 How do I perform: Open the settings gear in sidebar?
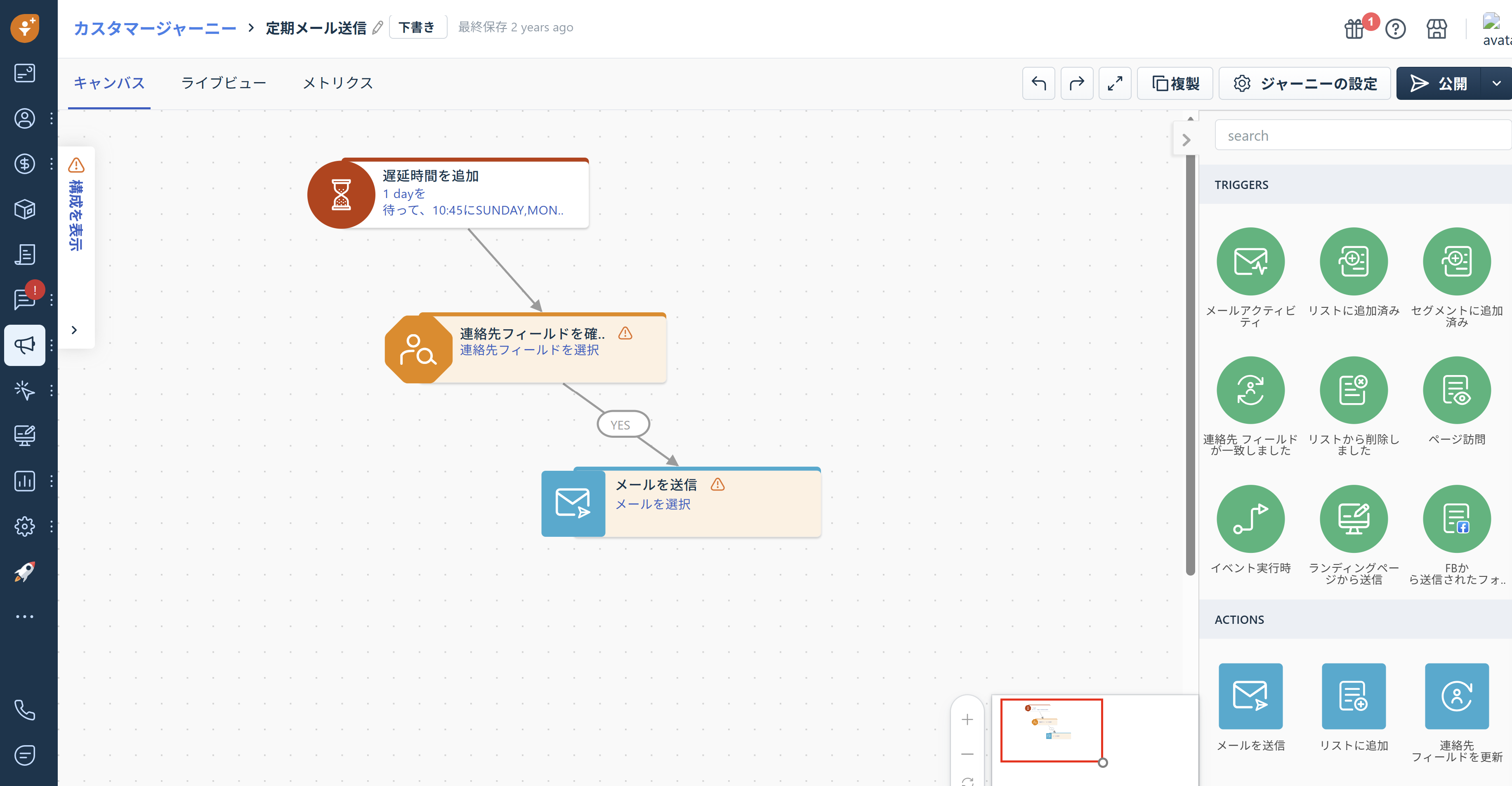click(x=25, y=526)
